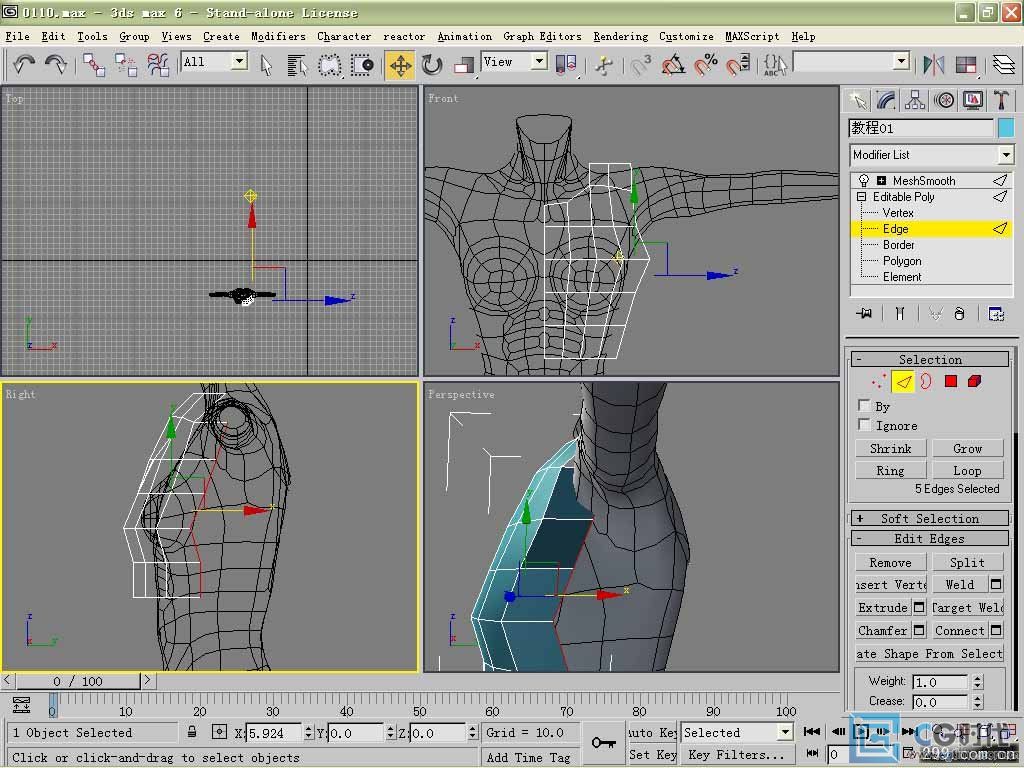Click the object color swatch
1024x768 pixels.
click(1006, 127)
